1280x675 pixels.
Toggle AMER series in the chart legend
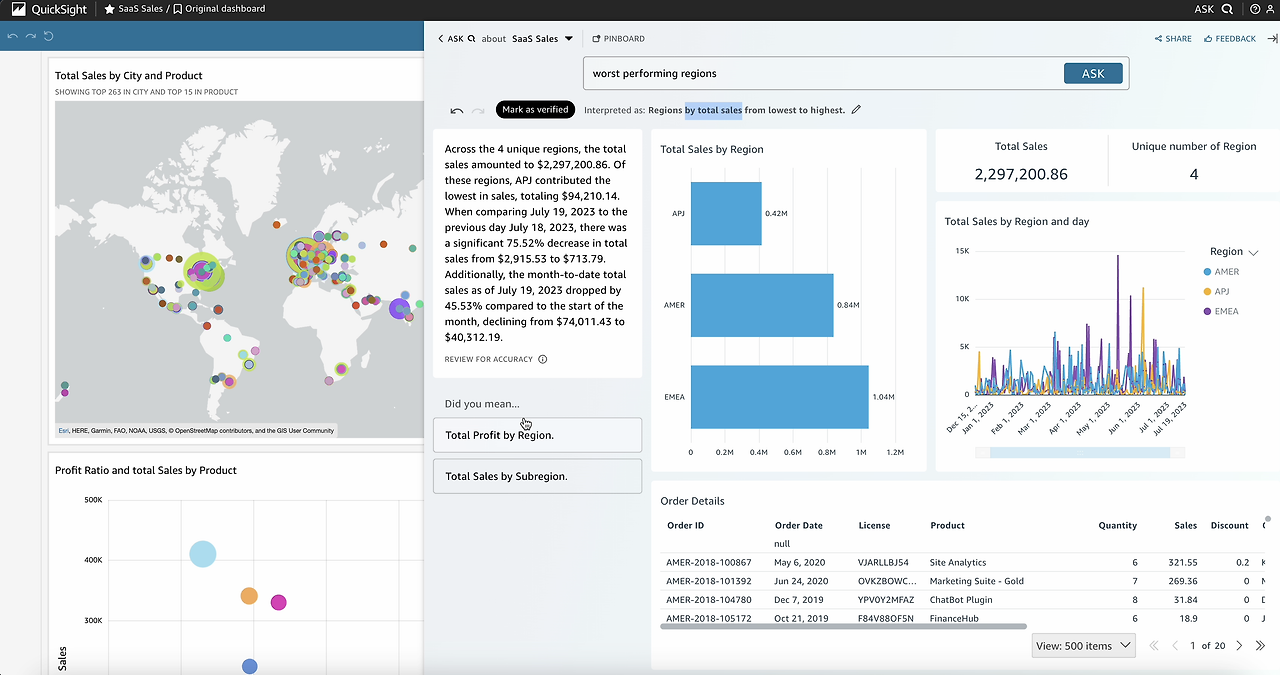[x=1225, y=272]
